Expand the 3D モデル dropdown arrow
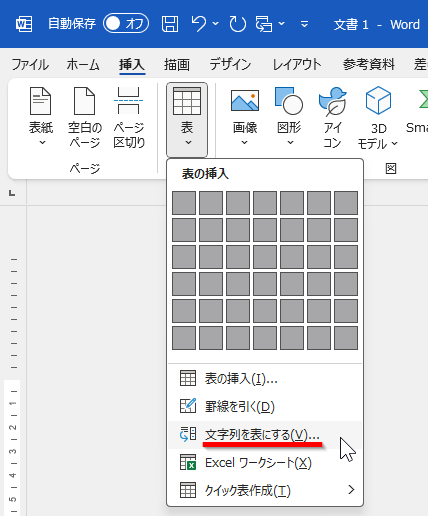This screenshot has width=428, height=516. coord(395,143)
